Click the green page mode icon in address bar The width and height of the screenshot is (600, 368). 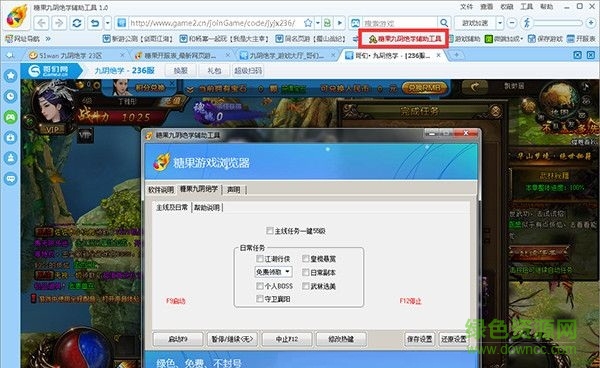coord(328,23)
